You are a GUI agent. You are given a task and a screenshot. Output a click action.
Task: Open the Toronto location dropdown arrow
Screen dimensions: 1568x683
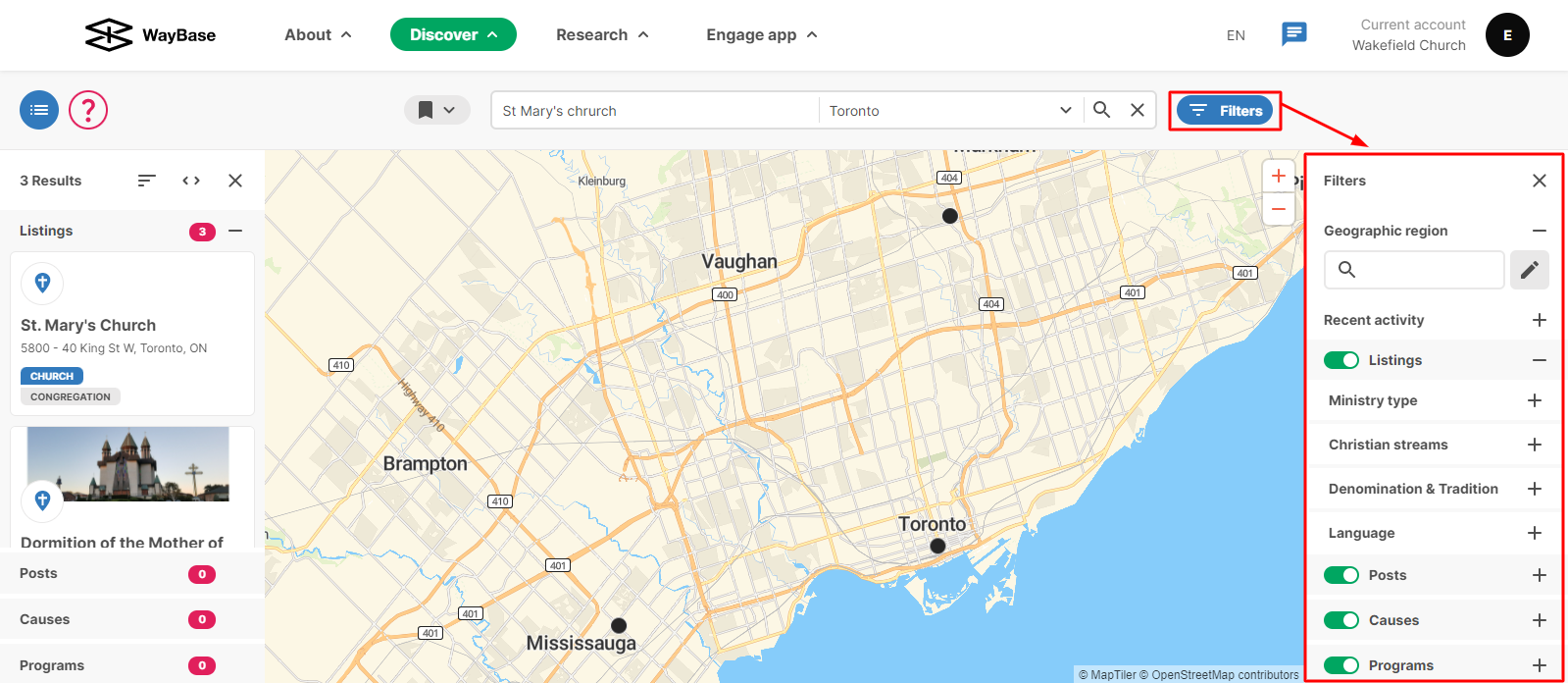1066,110
